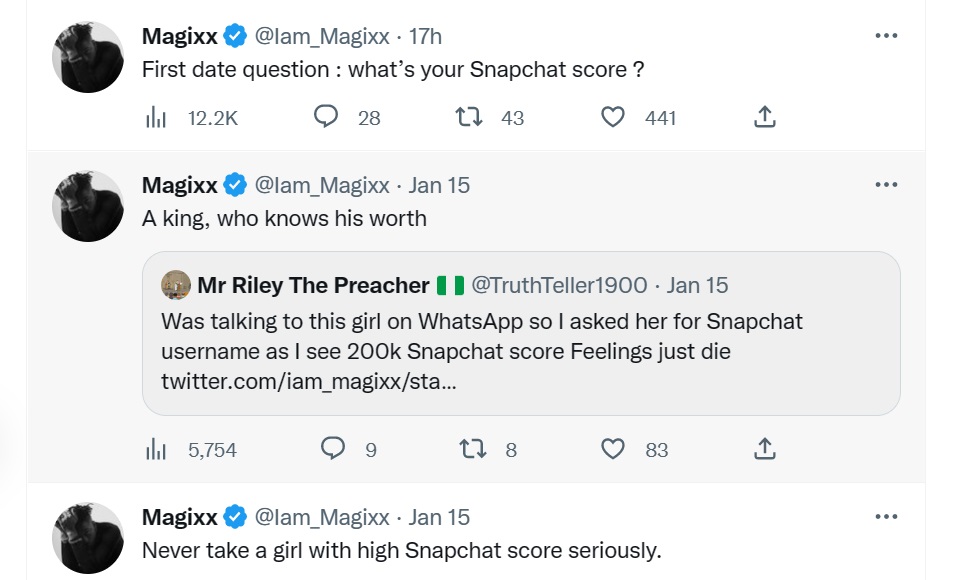Open the twitter.com/iam_magixx link in the quote

point(309,382)
